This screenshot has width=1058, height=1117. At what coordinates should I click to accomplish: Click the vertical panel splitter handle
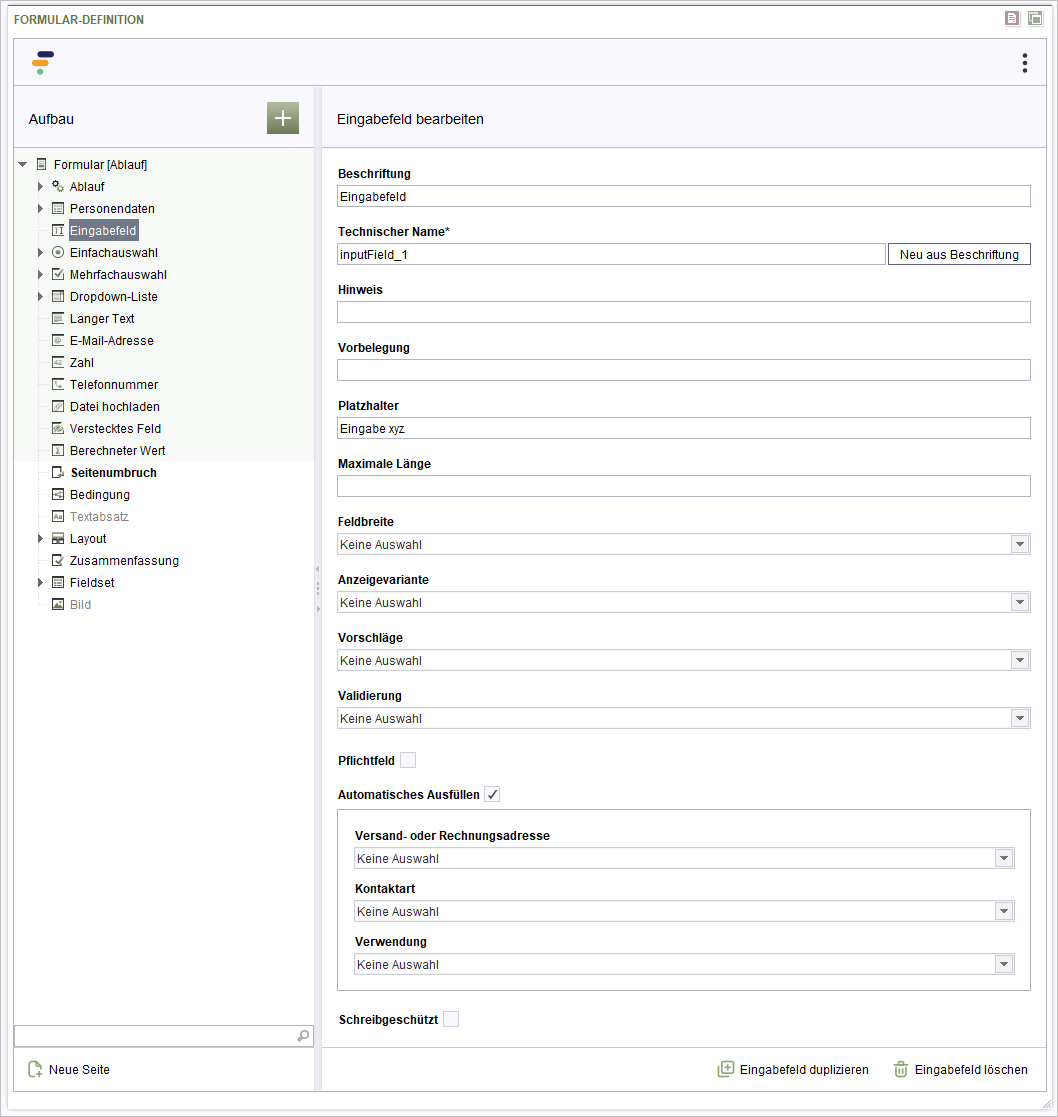[318, 588]
